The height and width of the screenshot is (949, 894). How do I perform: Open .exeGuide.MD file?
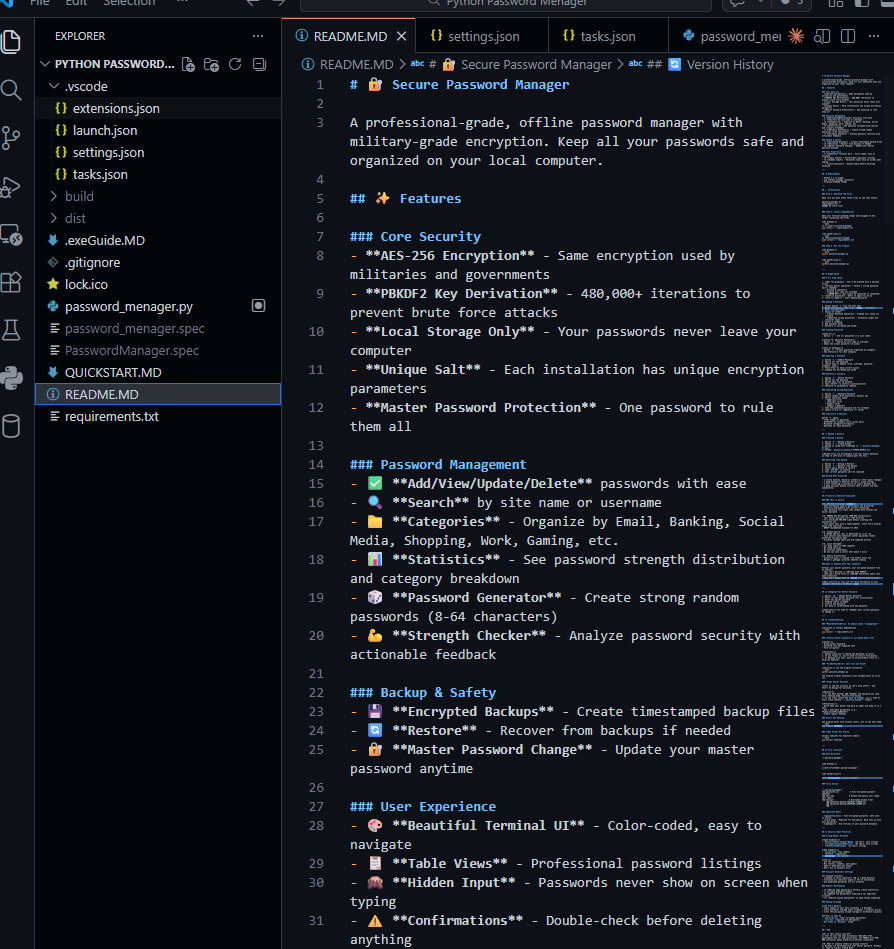[158, 240]
